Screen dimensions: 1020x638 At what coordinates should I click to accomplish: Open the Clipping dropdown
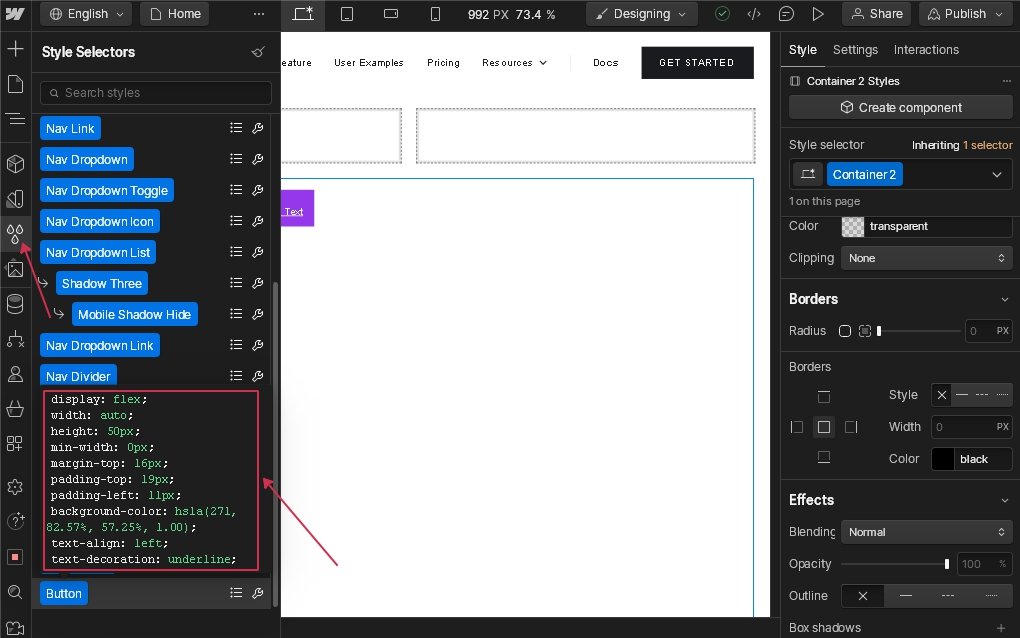926,258
